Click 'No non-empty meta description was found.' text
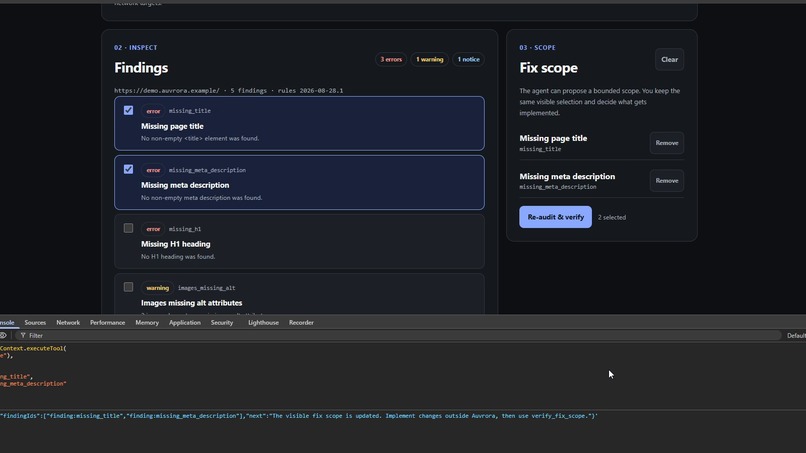 click(x=202, y=197)
